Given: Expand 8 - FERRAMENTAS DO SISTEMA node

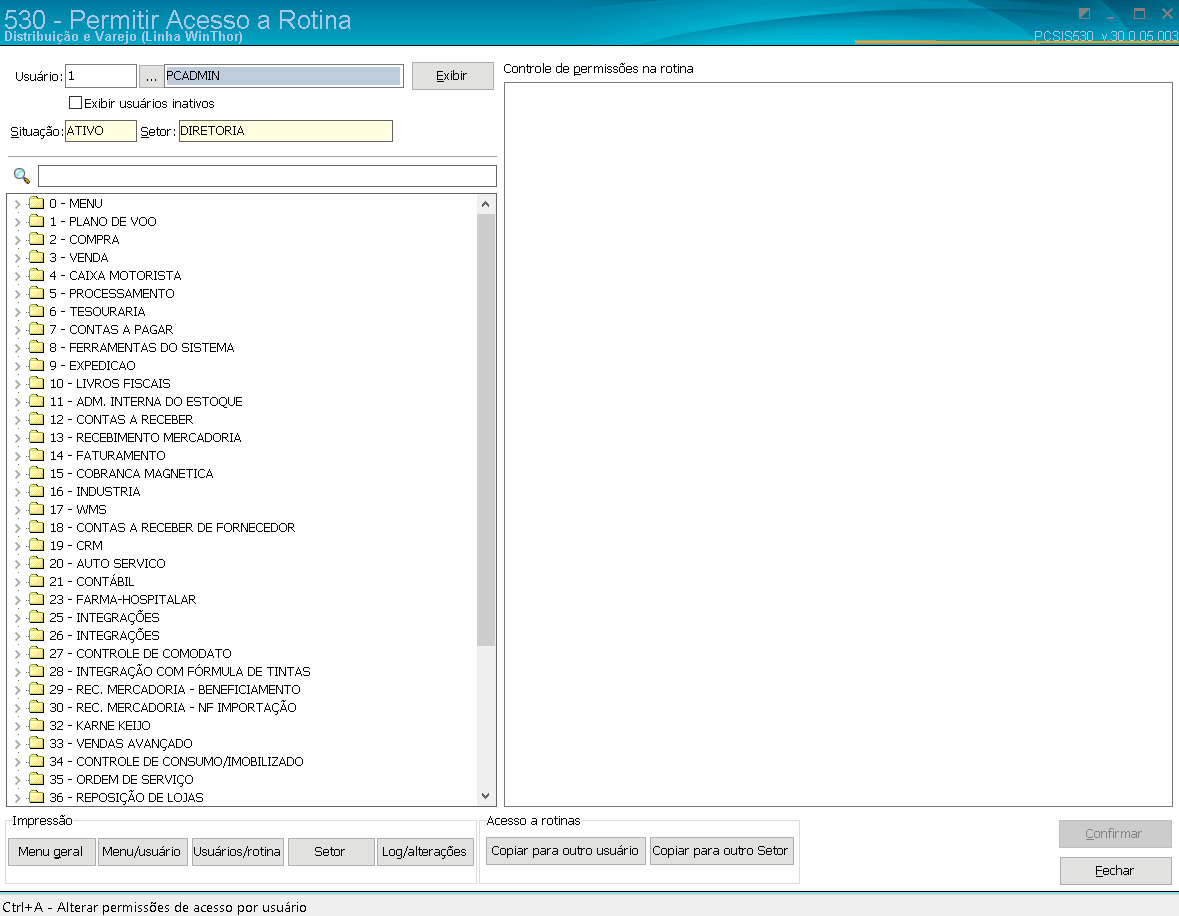Looking at the screenshot, I should click(x=17, y=348).
